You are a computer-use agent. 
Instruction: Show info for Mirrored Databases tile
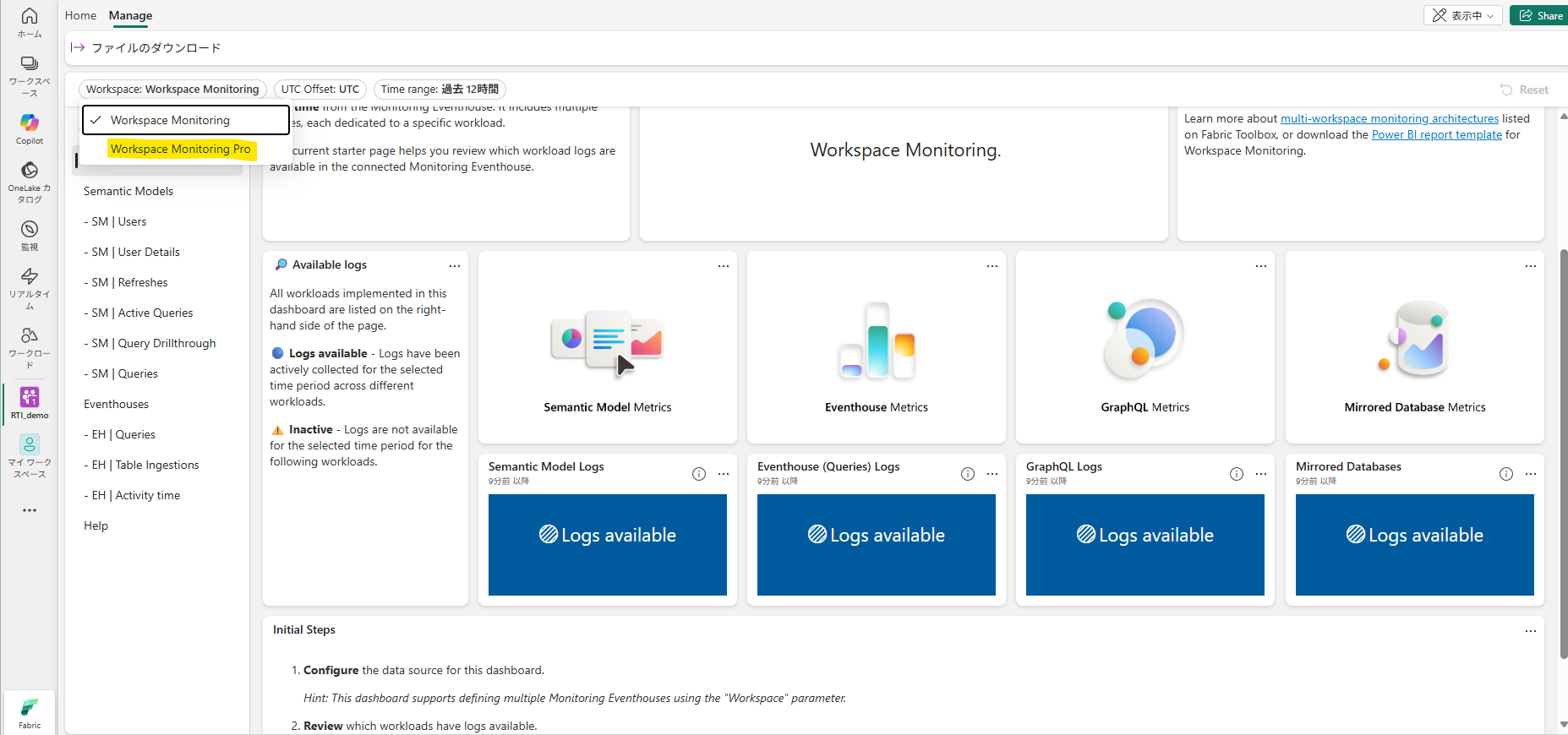[1506, 474]
